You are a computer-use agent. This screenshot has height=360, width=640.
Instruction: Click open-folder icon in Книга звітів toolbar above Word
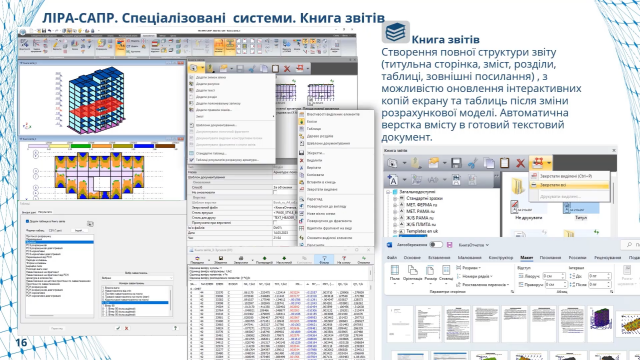pos(433,163)
